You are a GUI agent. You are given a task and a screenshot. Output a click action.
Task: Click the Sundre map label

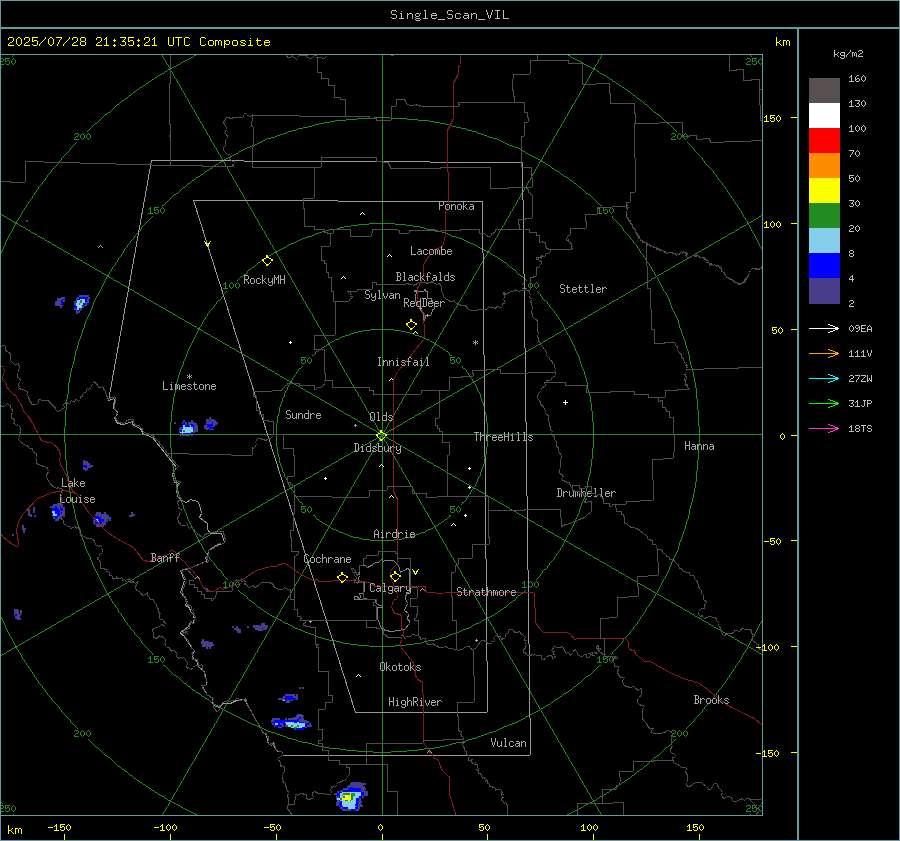[x=303, y=415]
